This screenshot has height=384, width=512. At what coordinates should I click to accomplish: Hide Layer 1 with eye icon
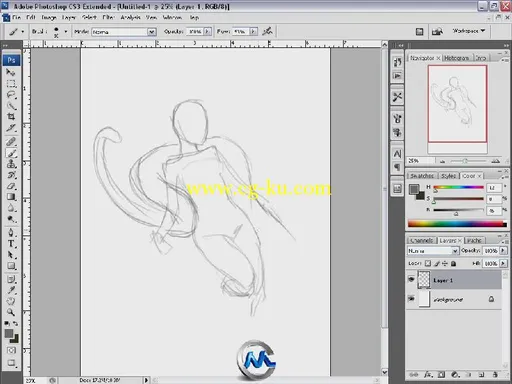[411, 279]
